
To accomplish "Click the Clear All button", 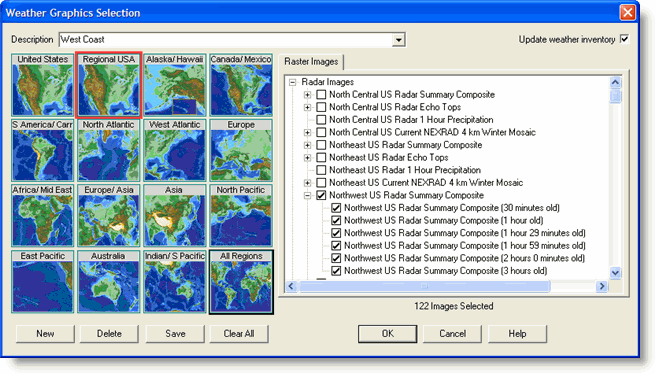I will (239, 334).
